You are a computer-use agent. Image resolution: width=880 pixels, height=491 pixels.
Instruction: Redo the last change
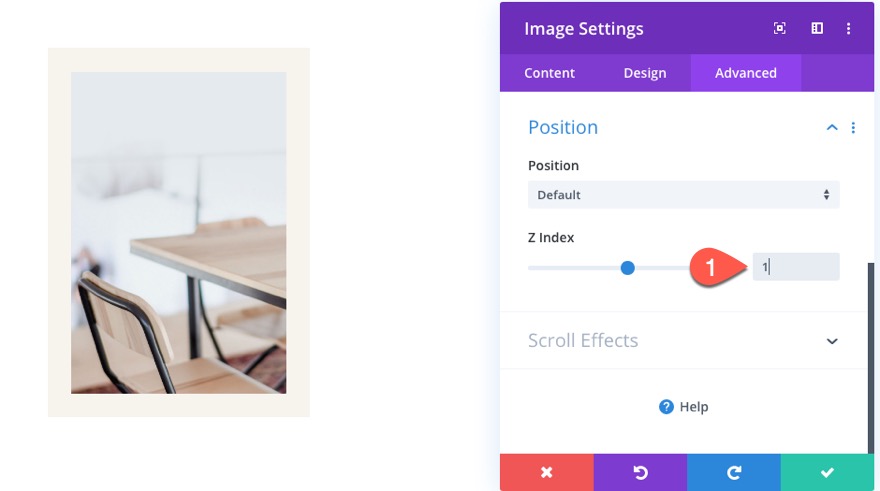[733, 472]
